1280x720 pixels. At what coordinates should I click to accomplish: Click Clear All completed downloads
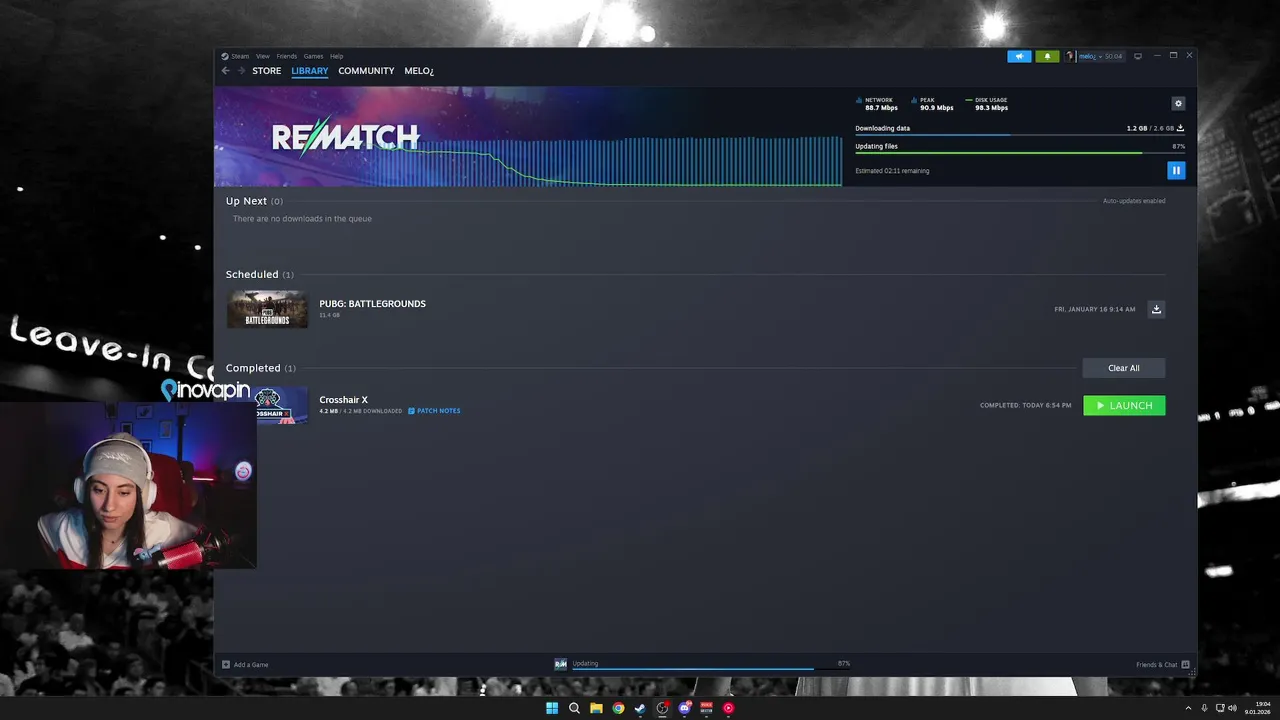[1124, 368]
